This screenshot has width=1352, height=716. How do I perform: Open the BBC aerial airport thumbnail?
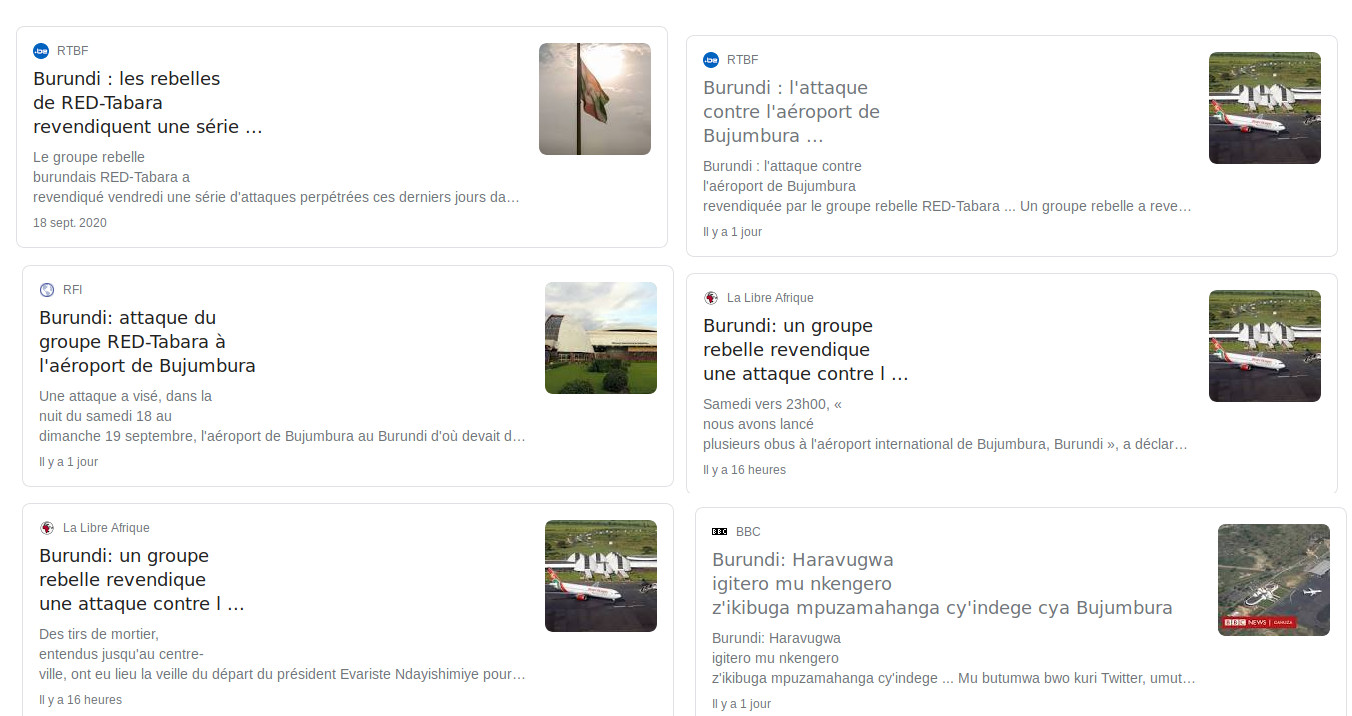point(1274,580)
